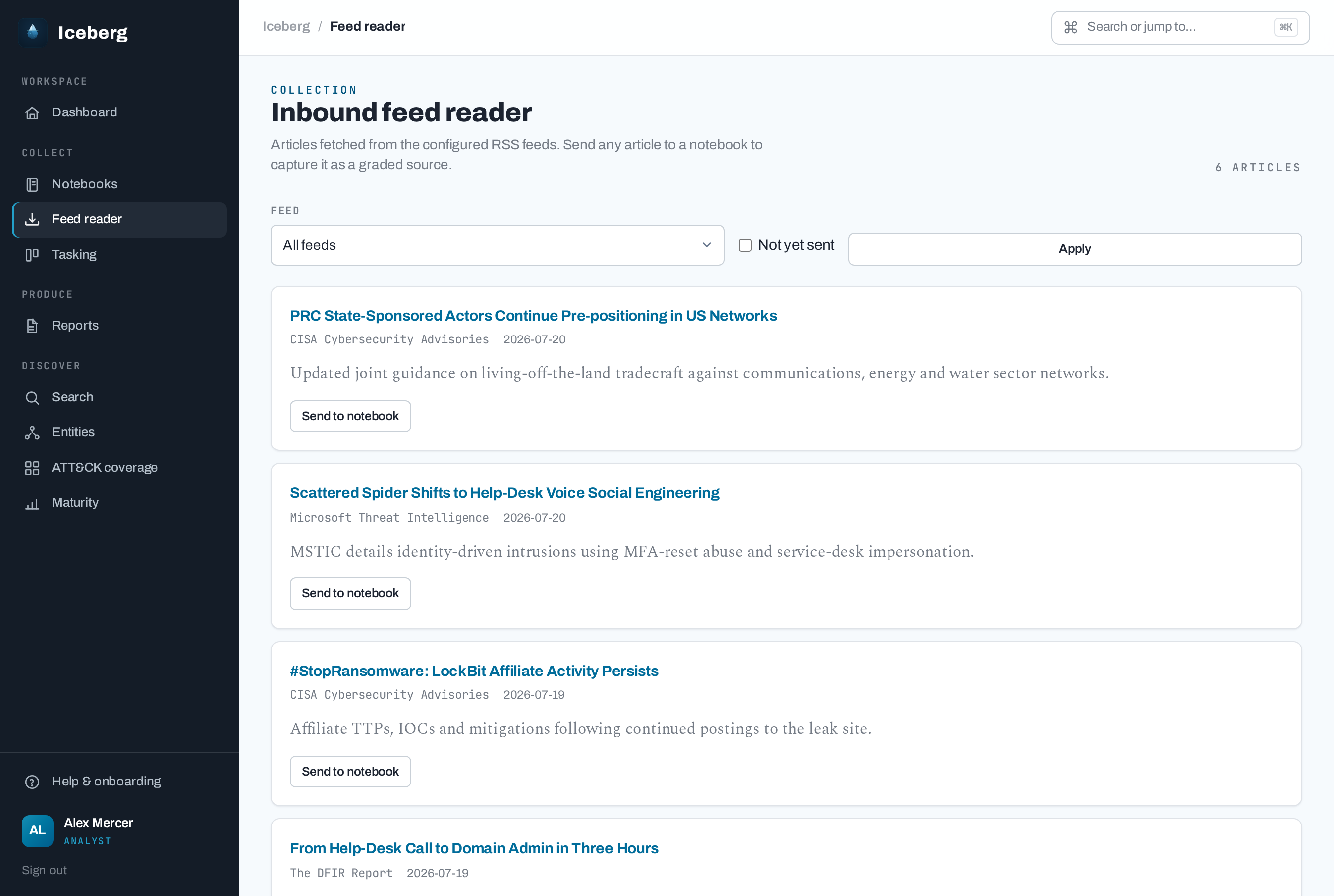Send LockBit article to notebook

pyautogui.click(x=350, y=772)
